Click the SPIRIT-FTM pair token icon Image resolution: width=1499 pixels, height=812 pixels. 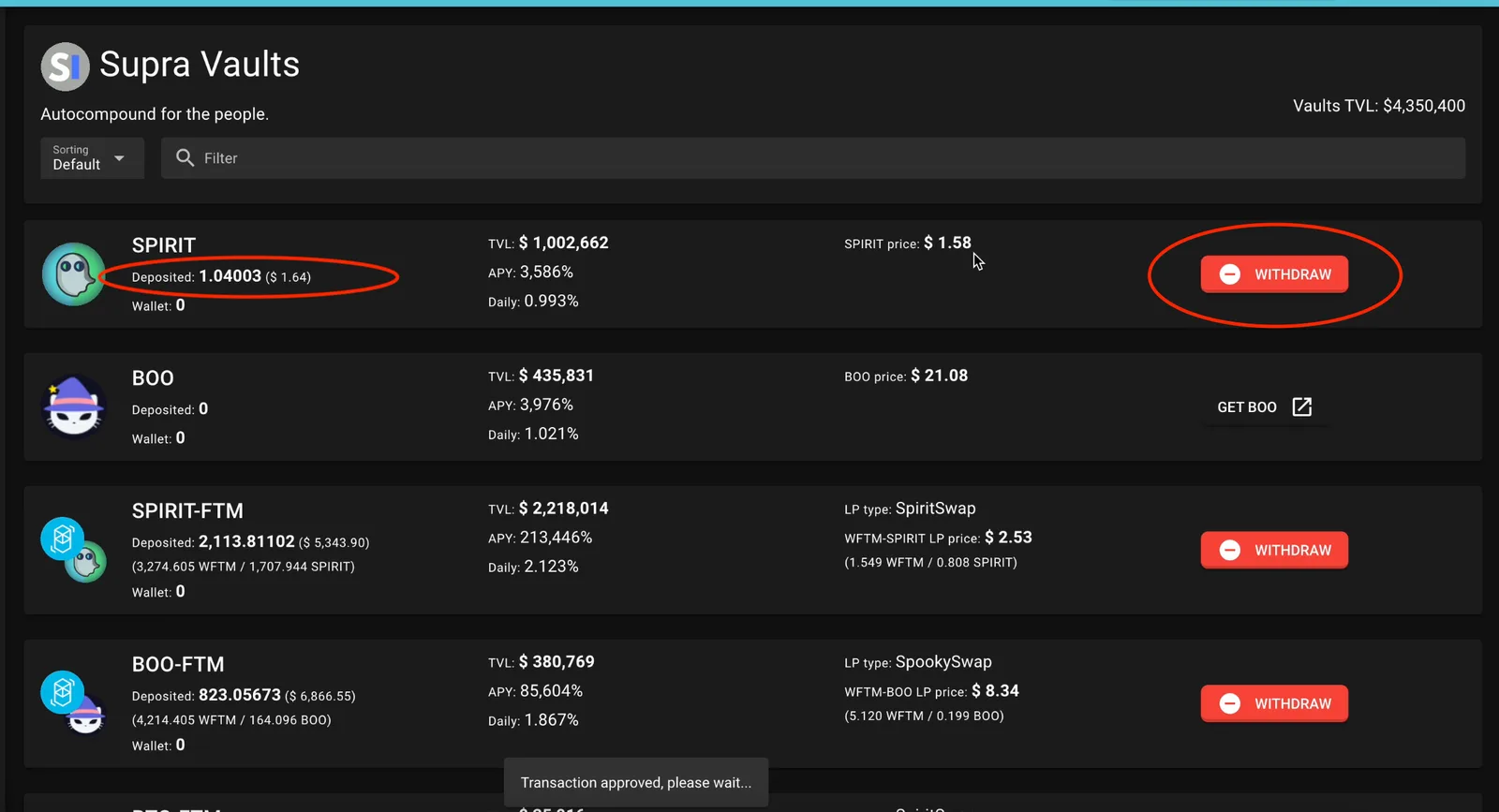coord(73,550)
